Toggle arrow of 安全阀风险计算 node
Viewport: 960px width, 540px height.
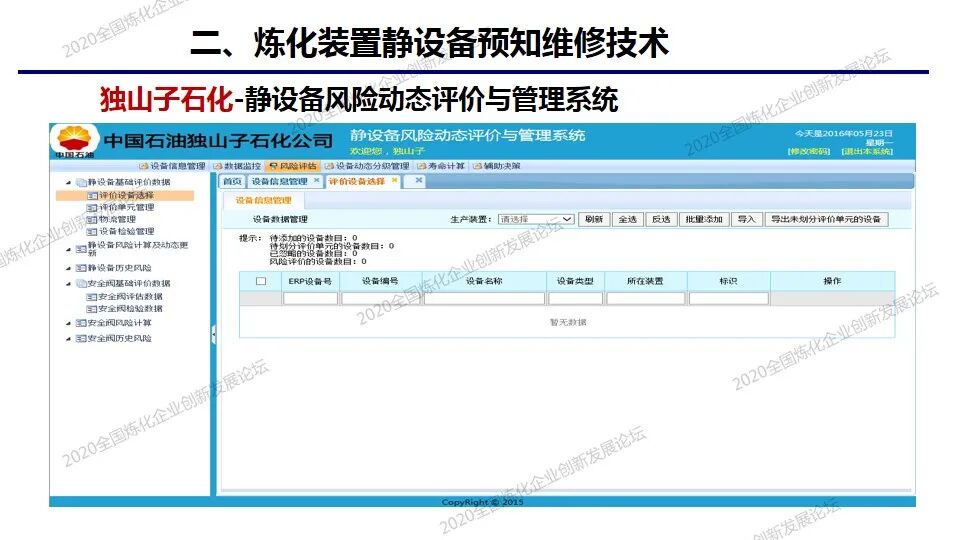69,323
